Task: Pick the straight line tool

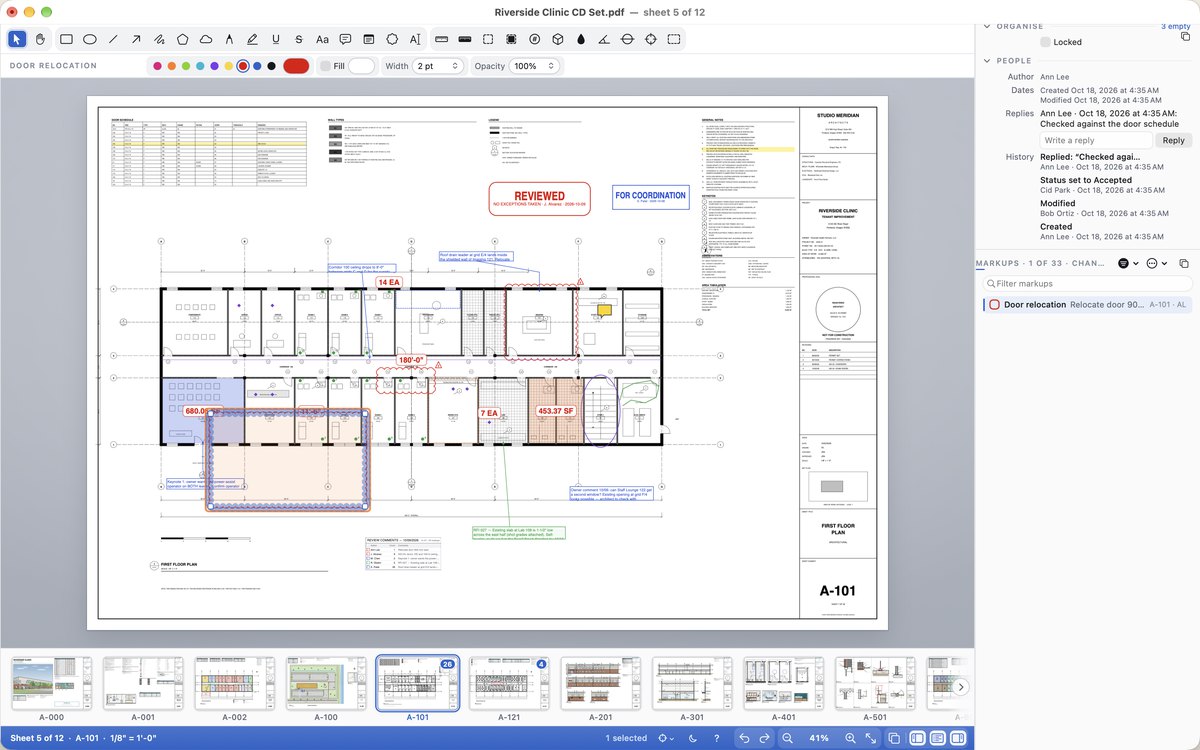Action: [x=113, y=39]
